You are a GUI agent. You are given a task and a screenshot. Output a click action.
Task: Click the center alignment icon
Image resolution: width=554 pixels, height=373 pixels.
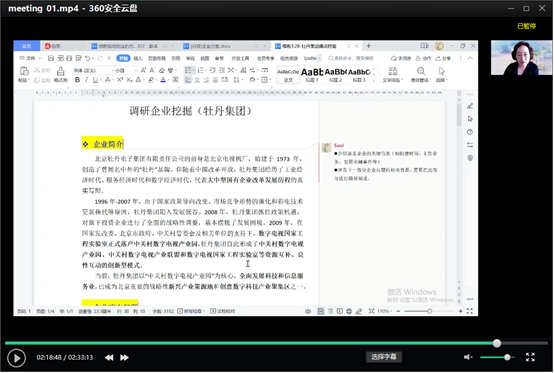tap(197, 80)
